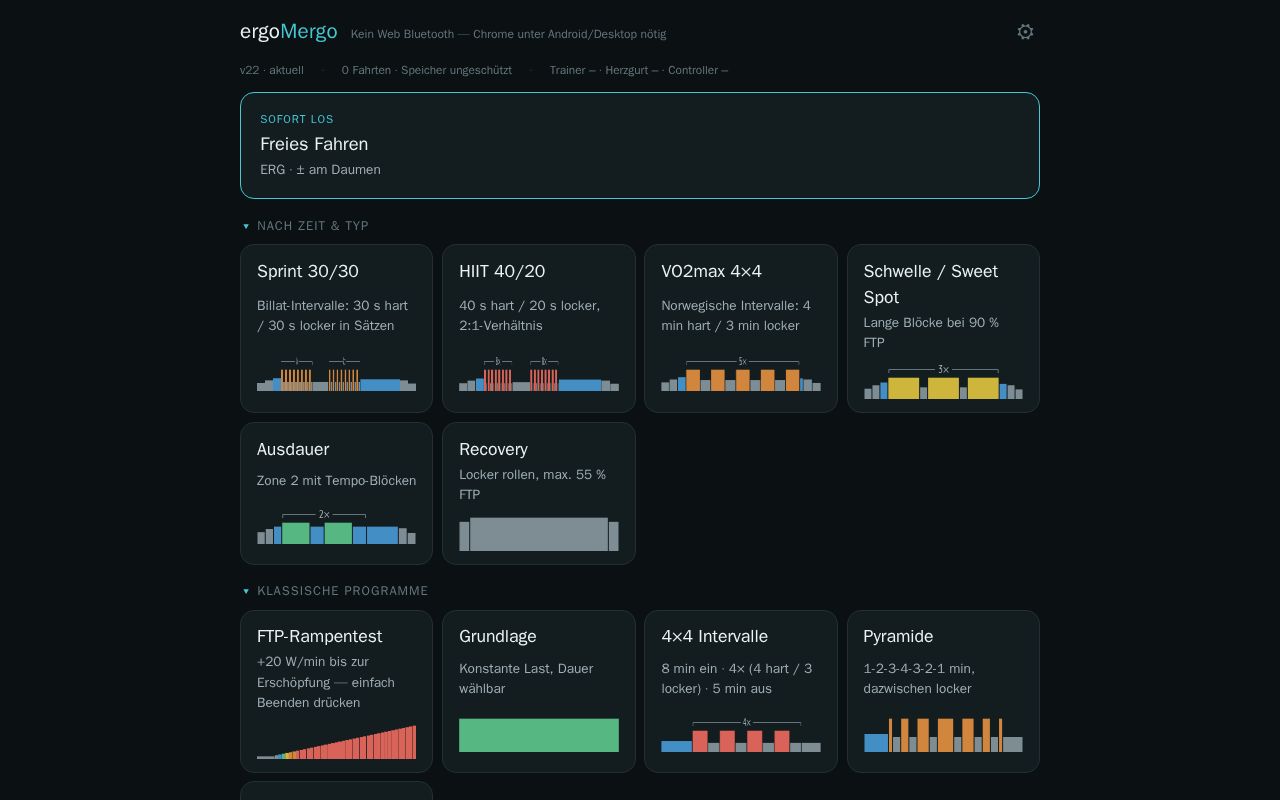Collapse the Nach Zeit & Typ section
The height and width of the screenshot is (800, 1280).
click(x=306, y=226)
